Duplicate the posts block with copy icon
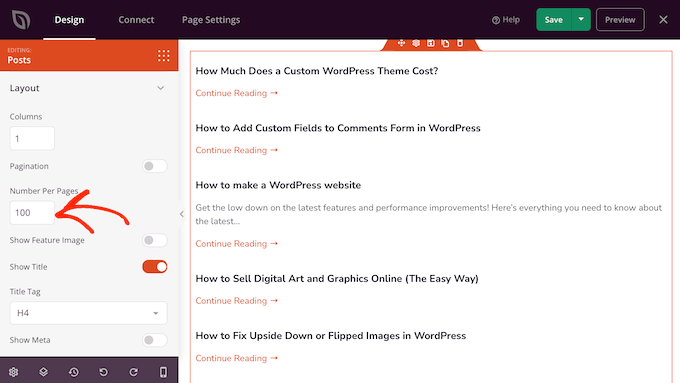 445,43
